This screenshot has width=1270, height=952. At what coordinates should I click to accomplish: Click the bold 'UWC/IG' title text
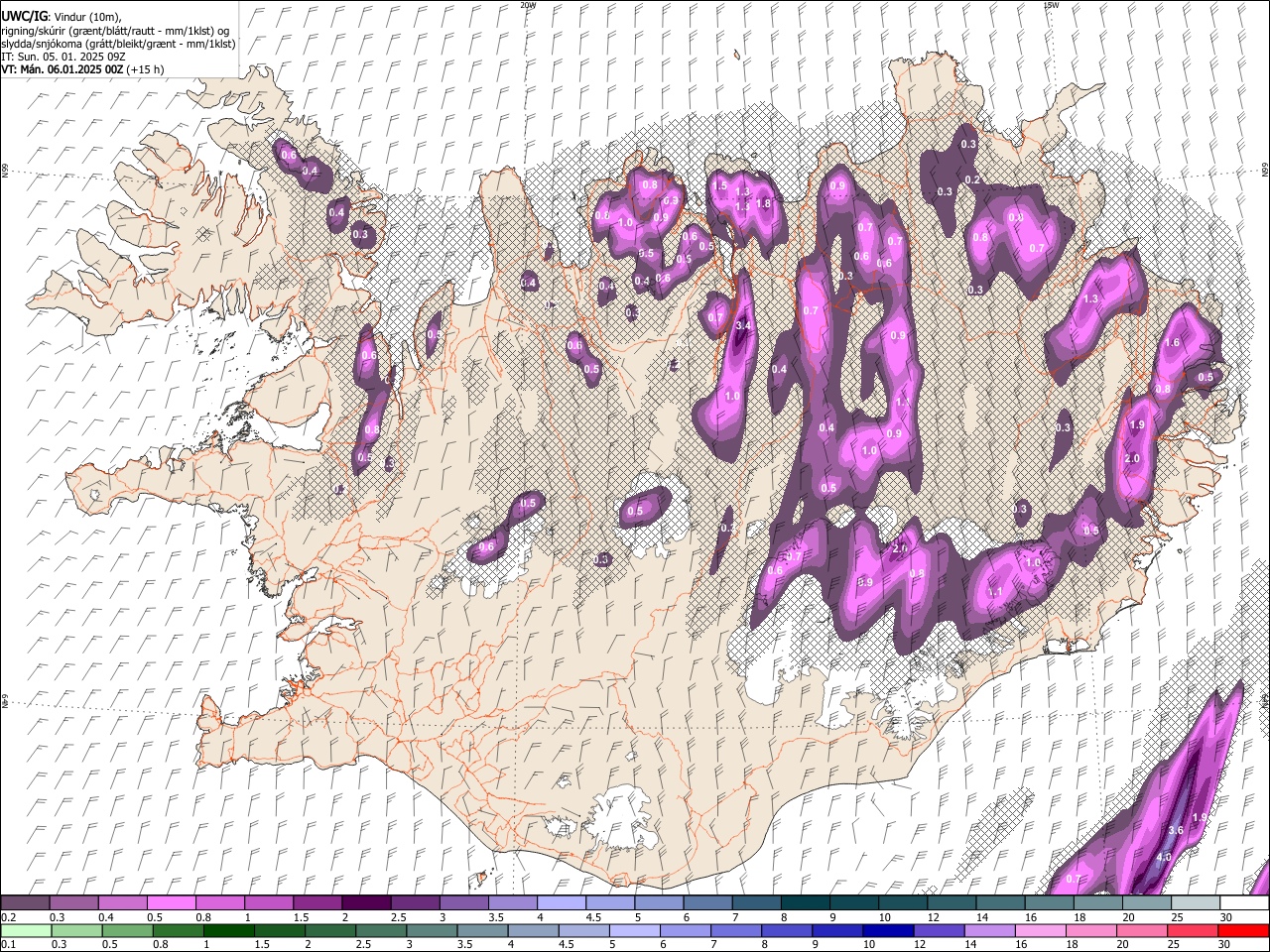pyautogui.click(x=24, y=16)
